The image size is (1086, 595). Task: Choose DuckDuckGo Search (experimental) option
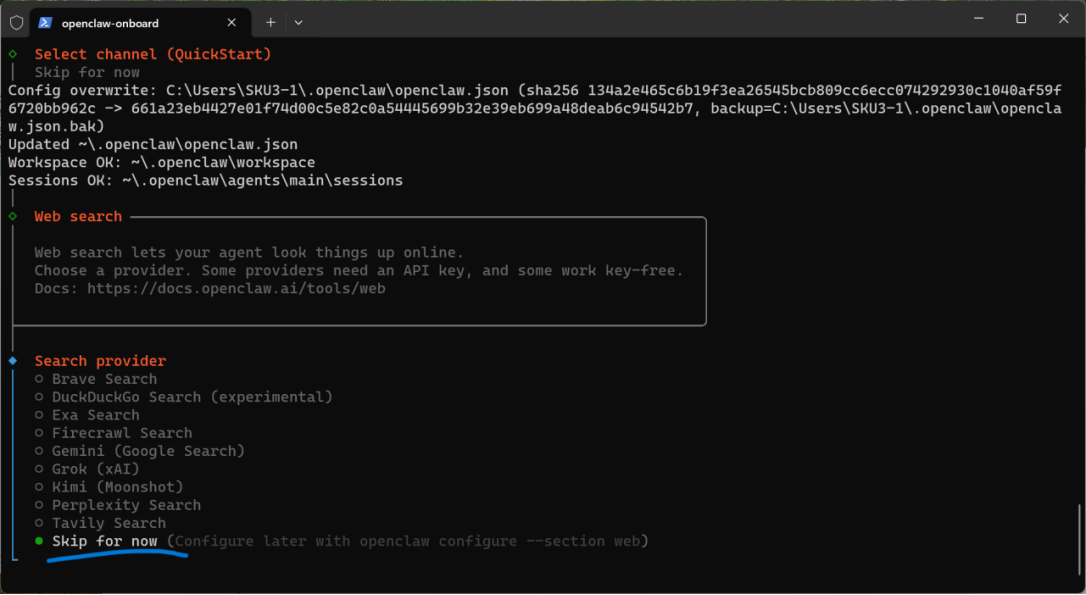click(x=191, y=397)
